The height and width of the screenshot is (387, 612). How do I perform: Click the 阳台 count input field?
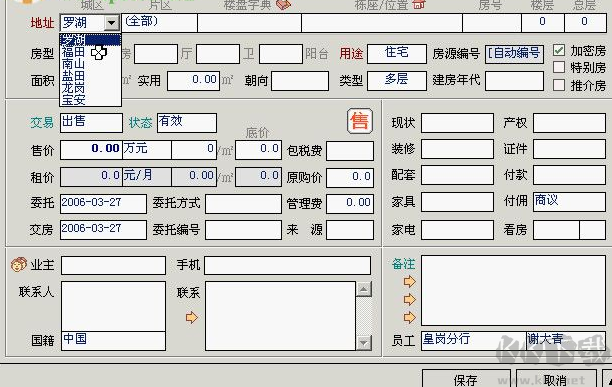[x=281, y=54]
